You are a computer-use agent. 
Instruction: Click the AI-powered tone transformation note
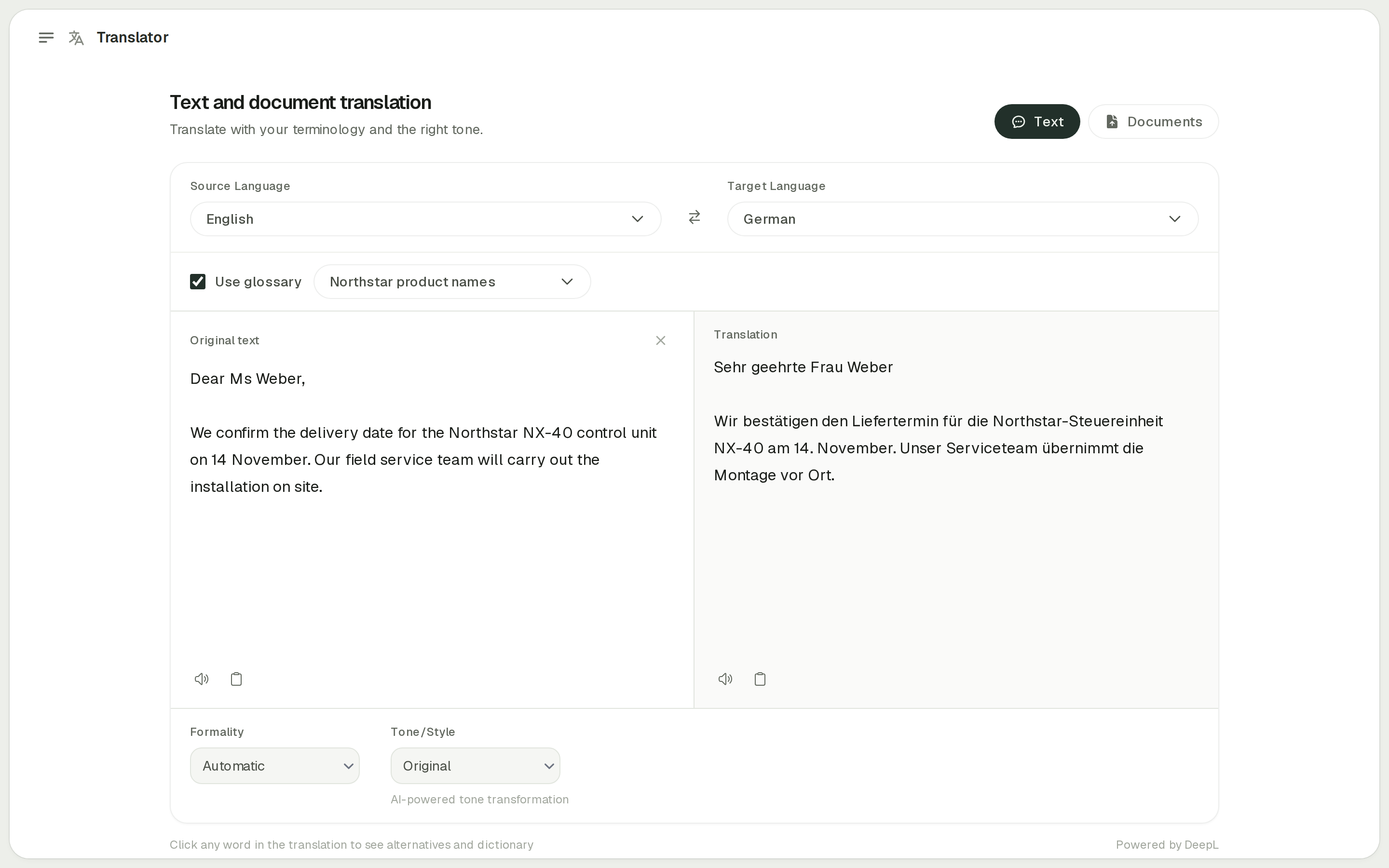(479, 799)
